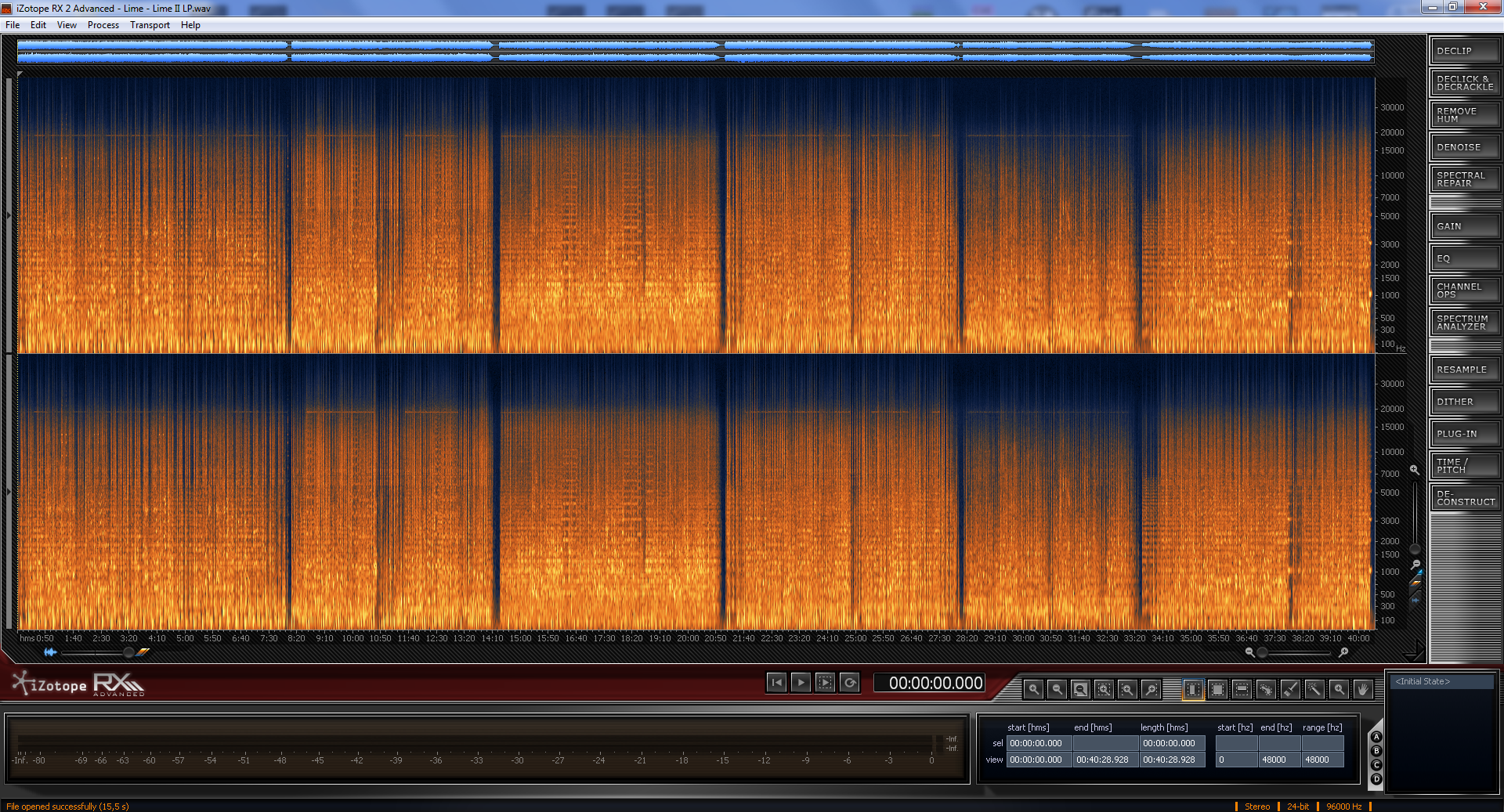
Task: Click the Play button in transport
Action: pos(801,683)
